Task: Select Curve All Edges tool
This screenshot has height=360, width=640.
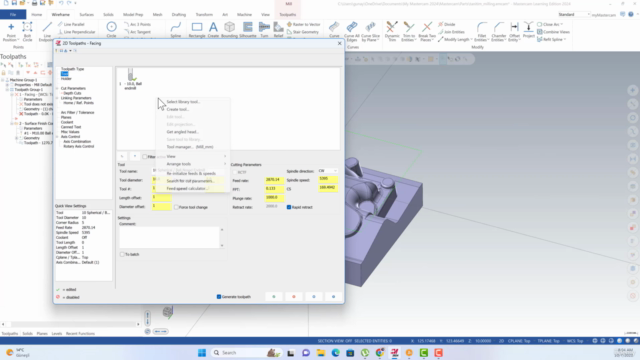Action: point(351,31)
